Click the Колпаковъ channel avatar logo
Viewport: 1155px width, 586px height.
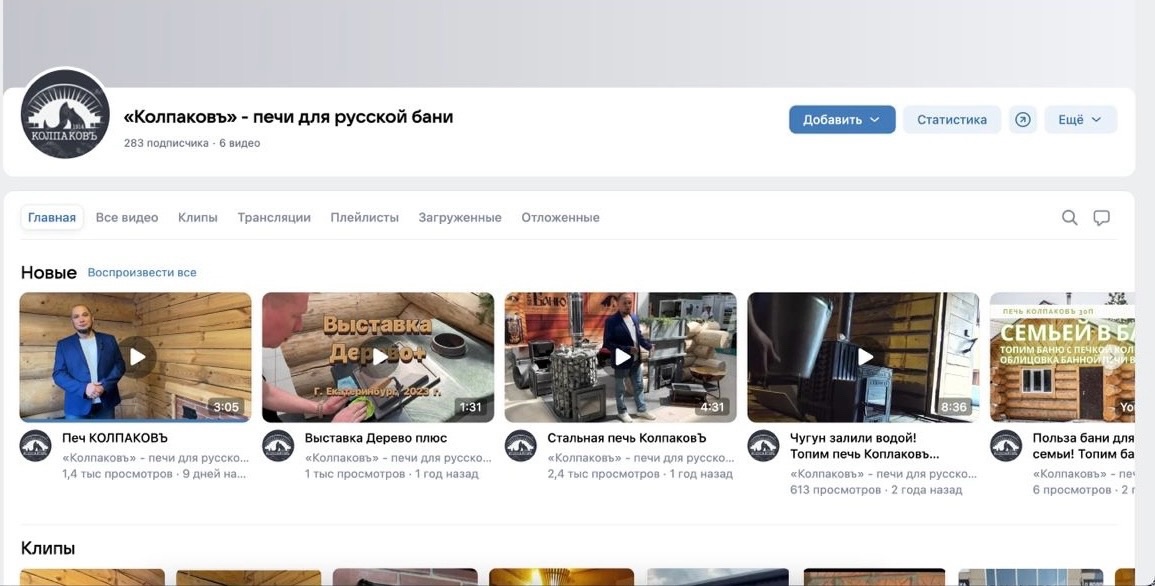65,114
